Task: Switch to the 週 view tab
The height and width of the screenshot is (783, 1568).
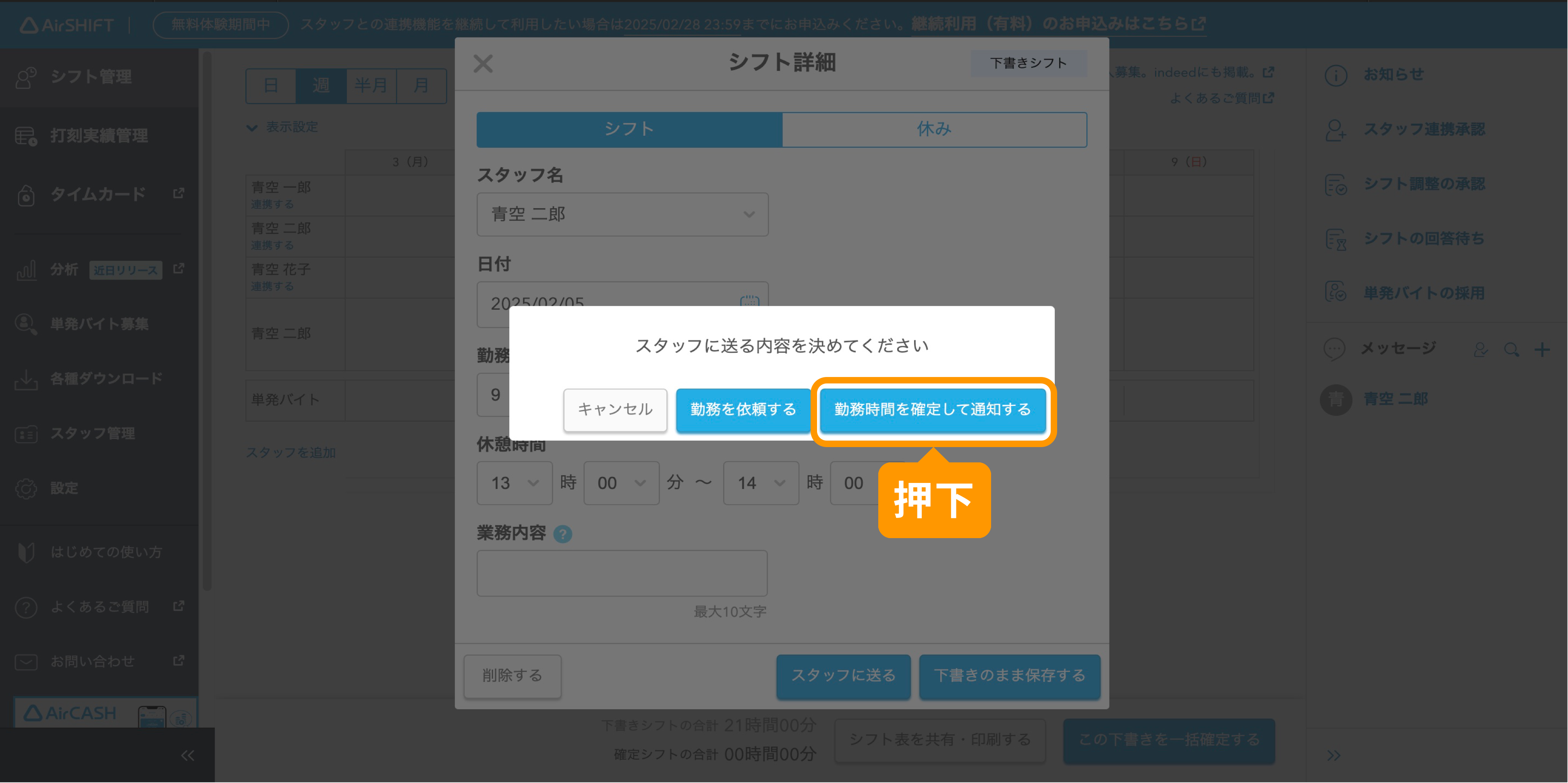Action: (x=321, y=86)
